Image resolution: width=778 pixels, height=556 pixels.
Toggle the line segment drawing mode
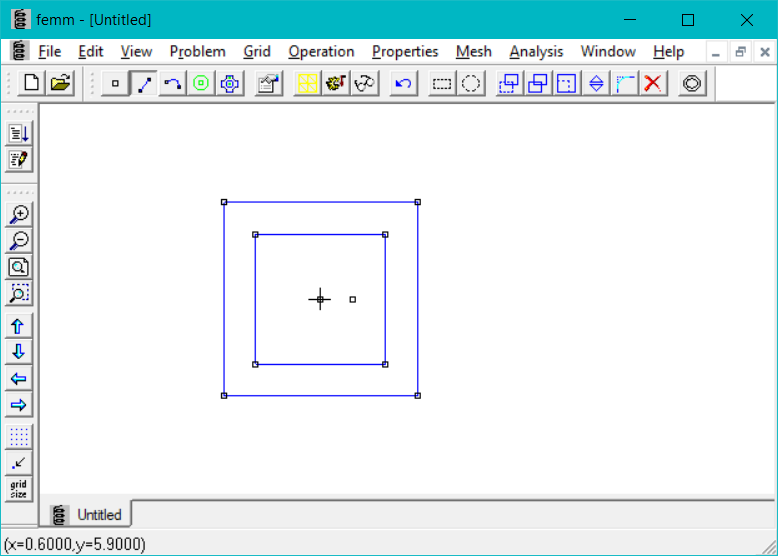(144, 84)
